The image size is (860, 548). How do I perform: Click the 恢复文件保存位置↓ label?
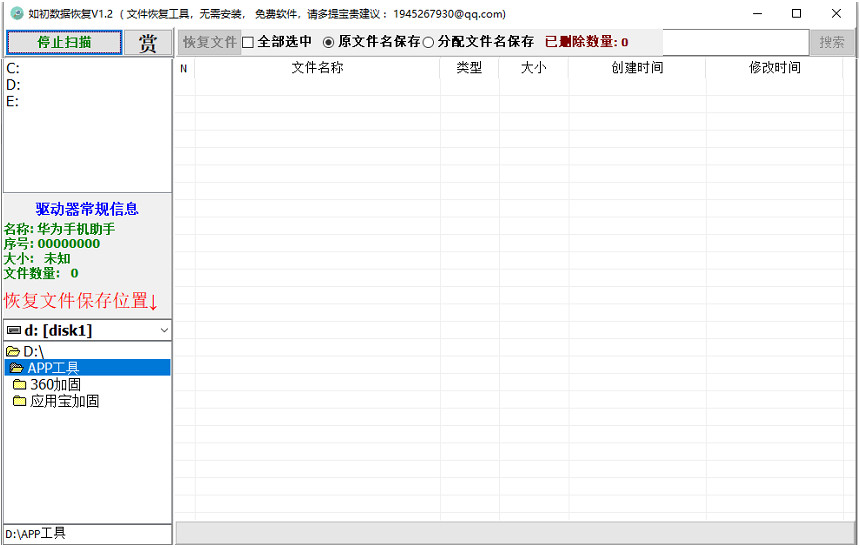tap(81, 301)
